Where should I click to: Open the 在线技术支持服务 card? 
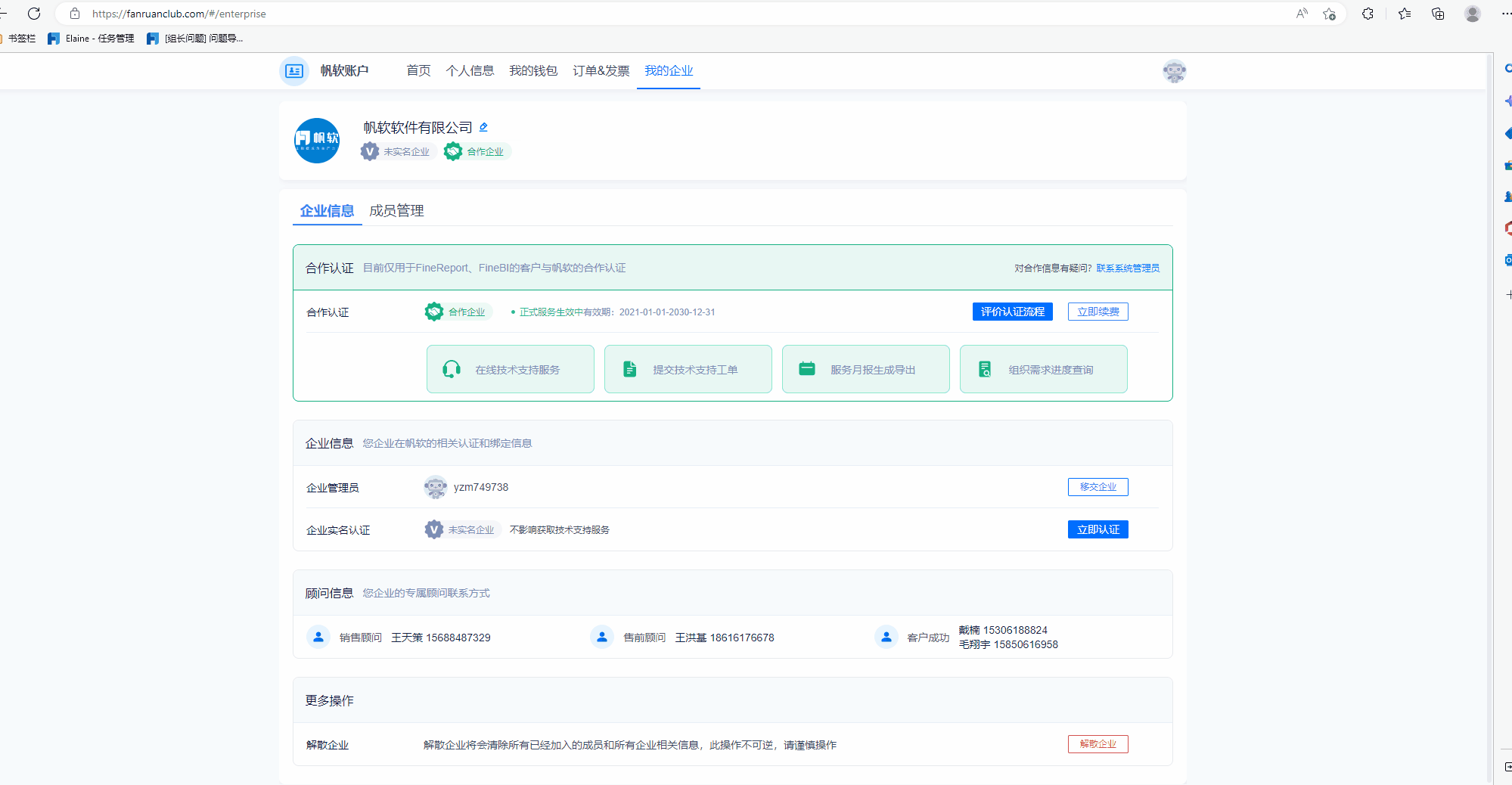(511, 369)
